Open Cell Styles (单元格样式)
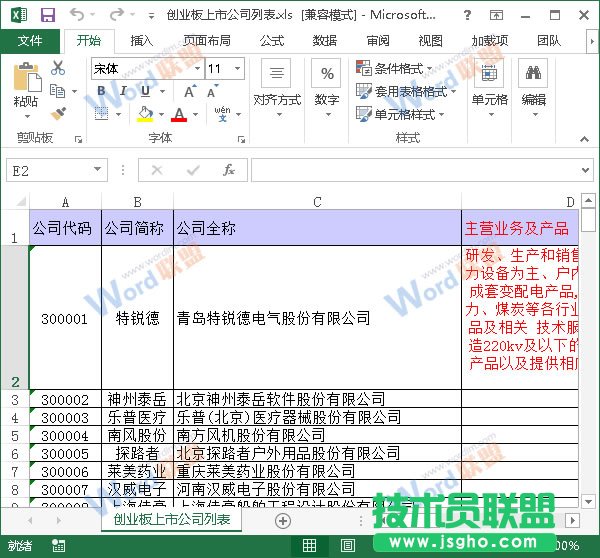This screenshot has width=600, height=558. pos(400,114)
